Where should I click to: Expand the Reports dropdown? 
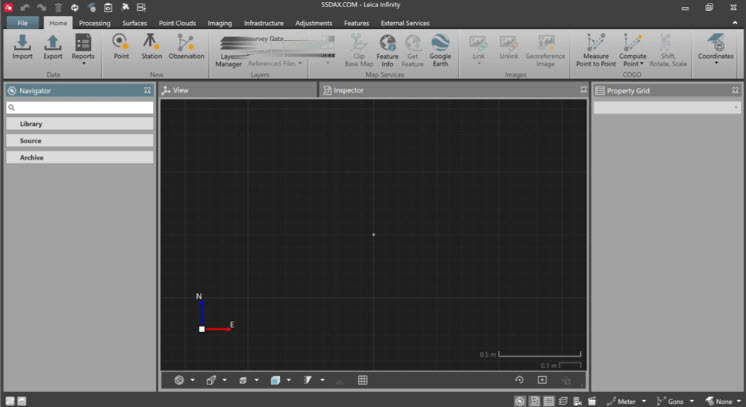(83, 63)
